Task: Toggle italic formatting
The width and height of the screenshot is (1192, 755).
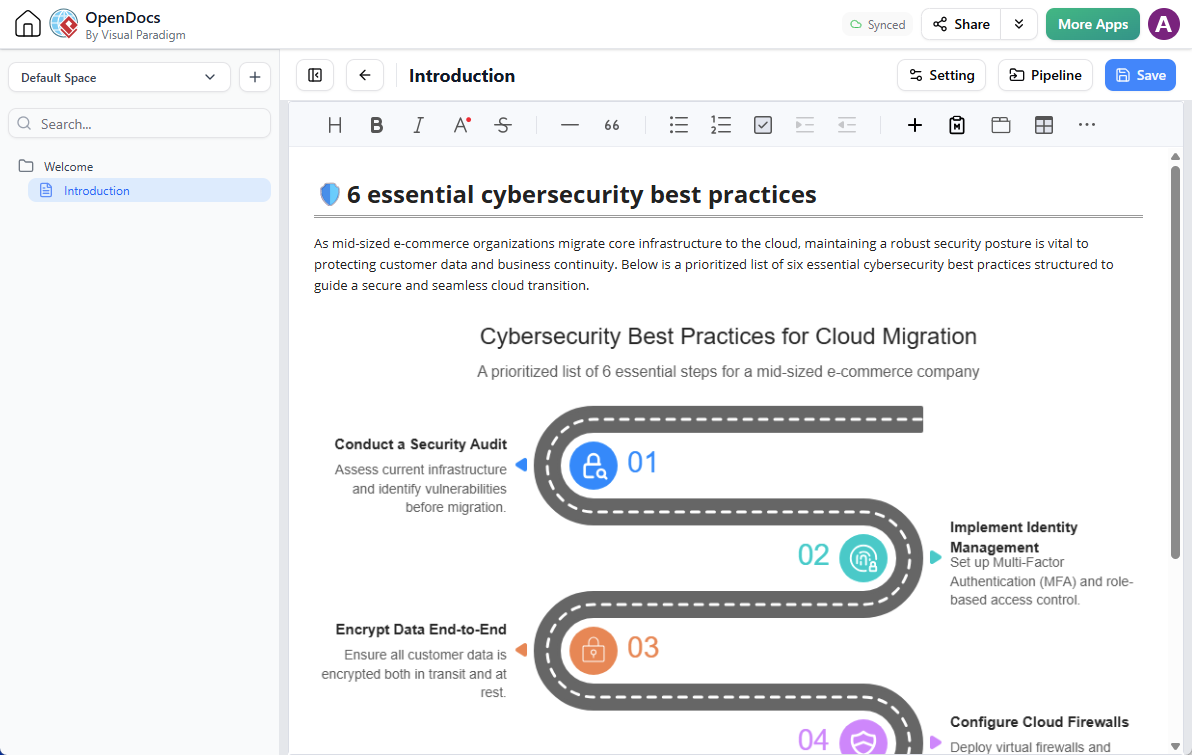Action: pos(418,125)
